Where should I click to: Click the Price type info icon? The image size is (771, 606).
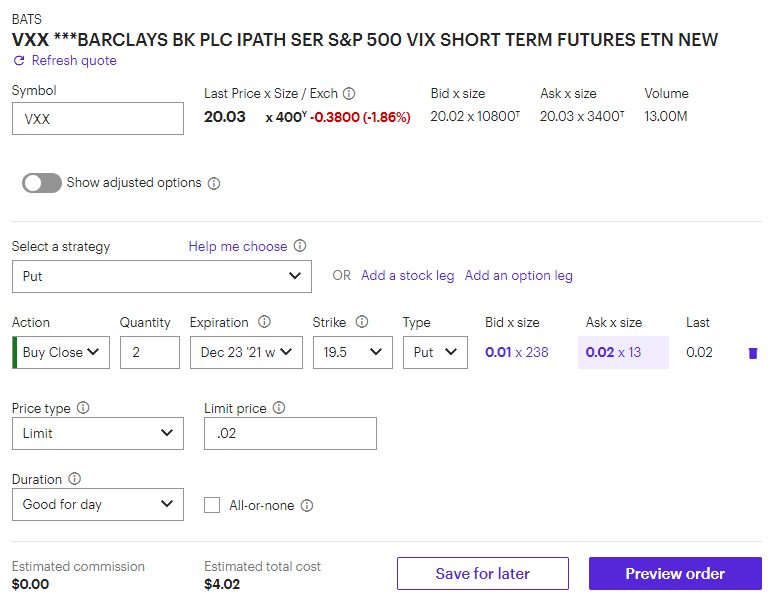point(84,408)
